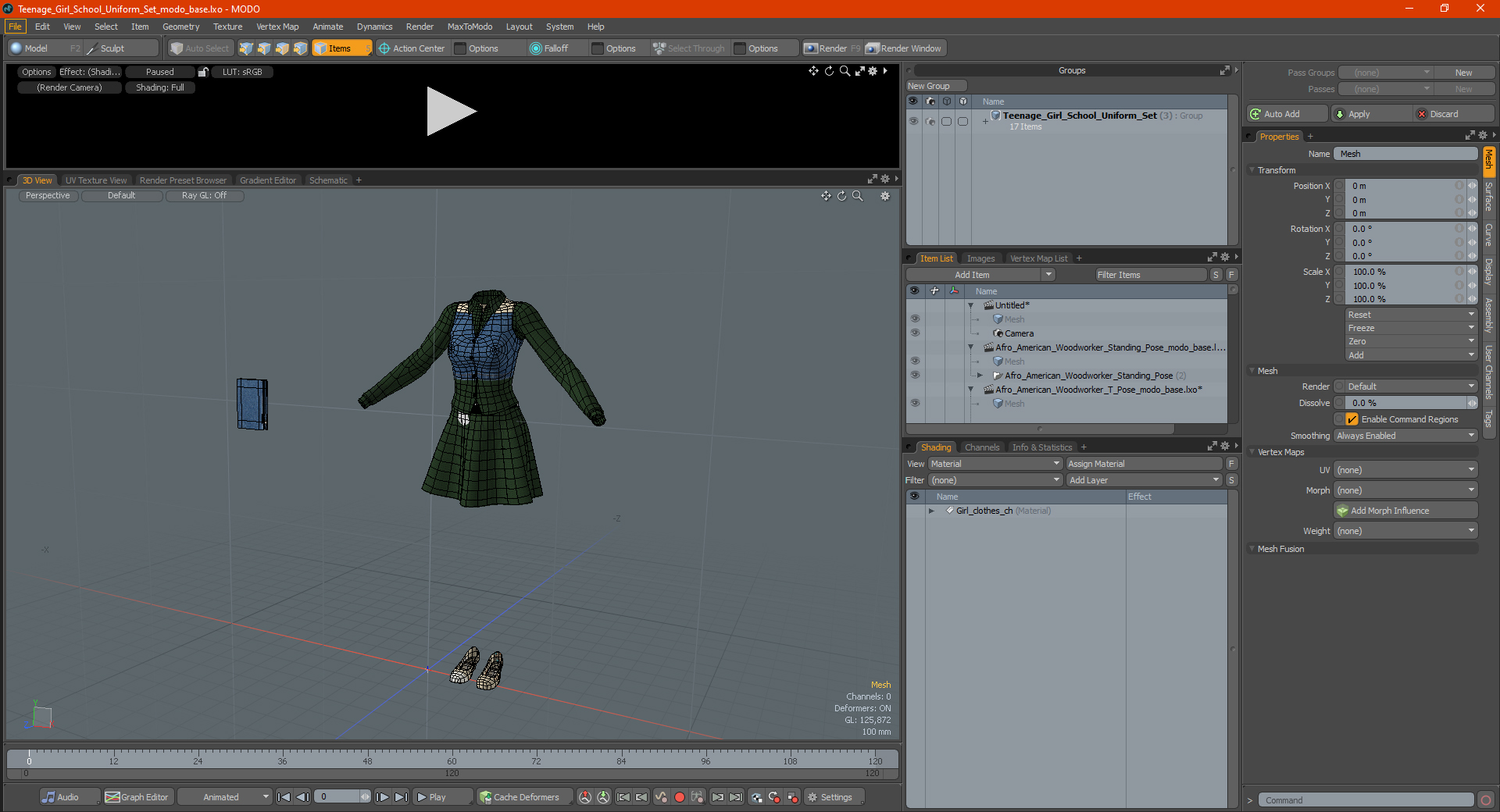Toggle the render preview lock icon
This screenshot has width=1500, height=812.
click(x=203, y=72)
